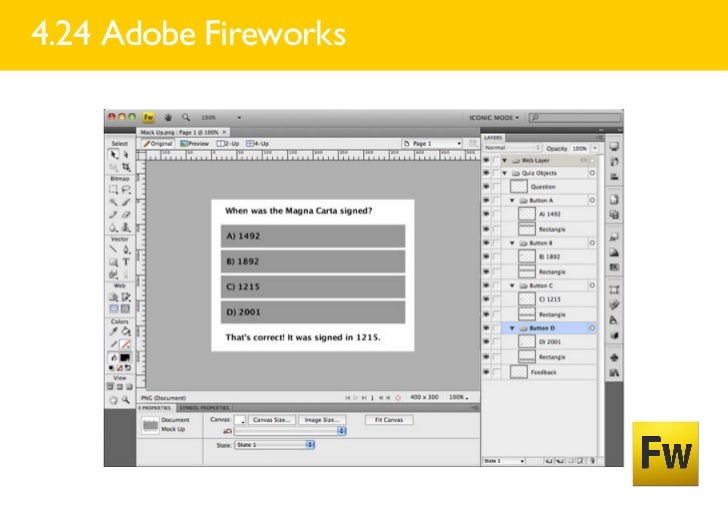The image size is (728, 515).
Task: Pick the Zoom tool in the View section
Action: click(x=126, y=400)
